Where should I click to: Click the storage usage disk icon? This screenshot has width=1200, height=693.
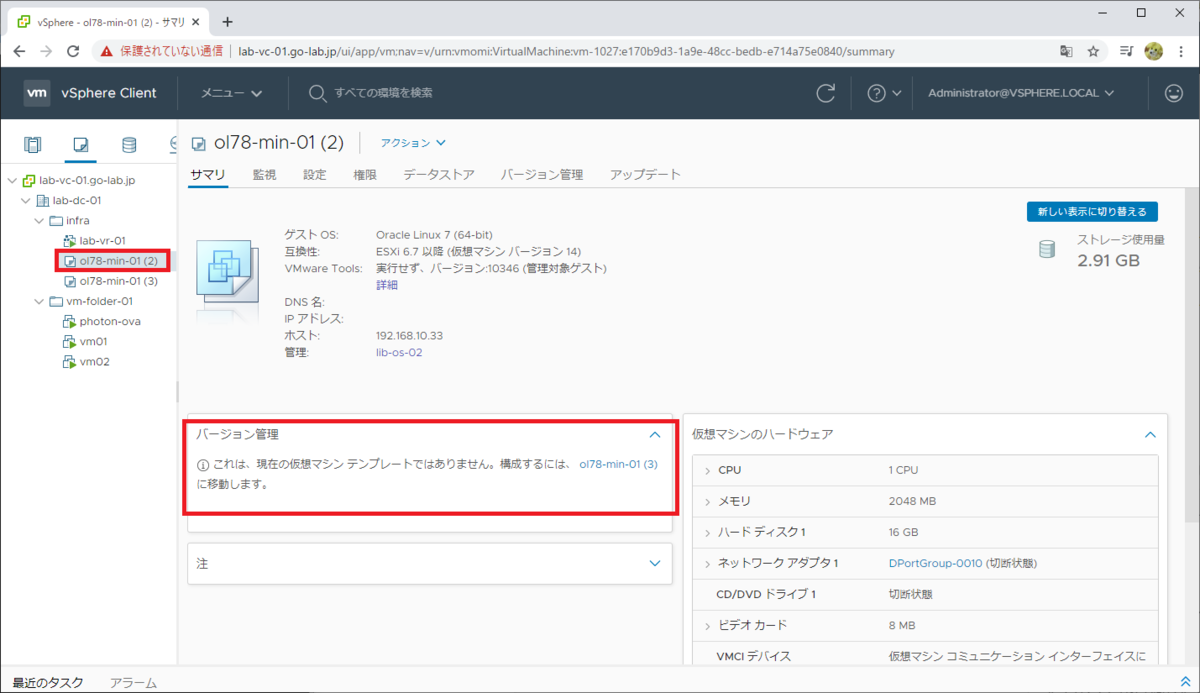click(1047, 249)
